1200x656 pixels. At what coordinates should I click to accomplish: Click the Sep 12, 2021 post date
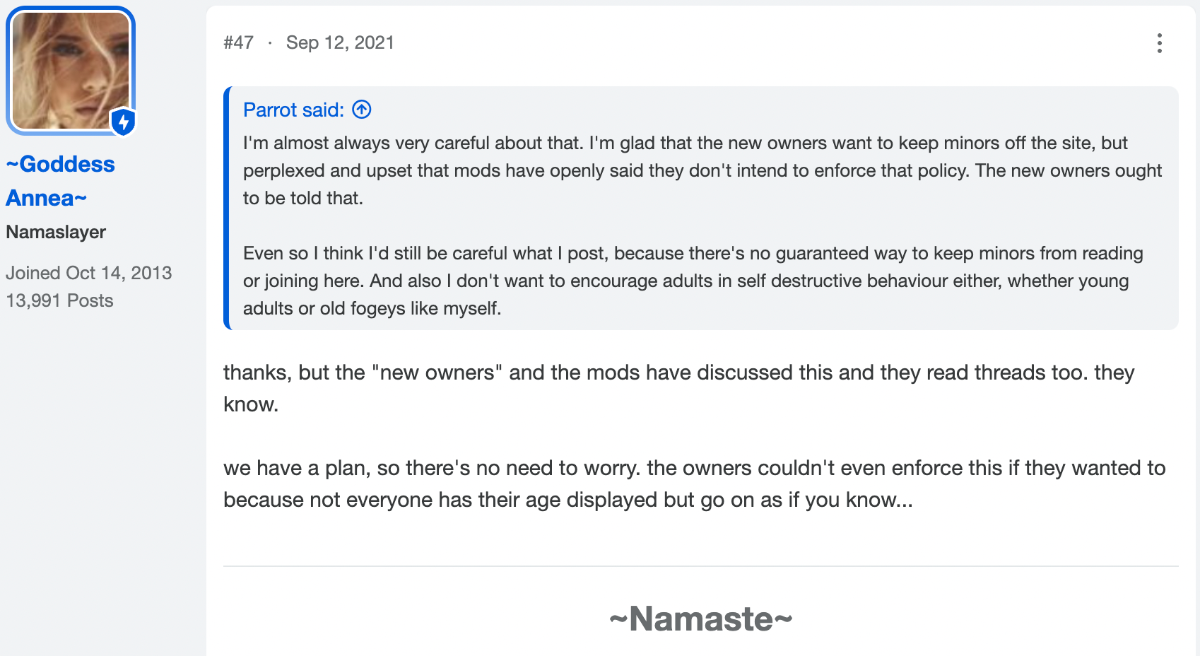tap(340, 43)
